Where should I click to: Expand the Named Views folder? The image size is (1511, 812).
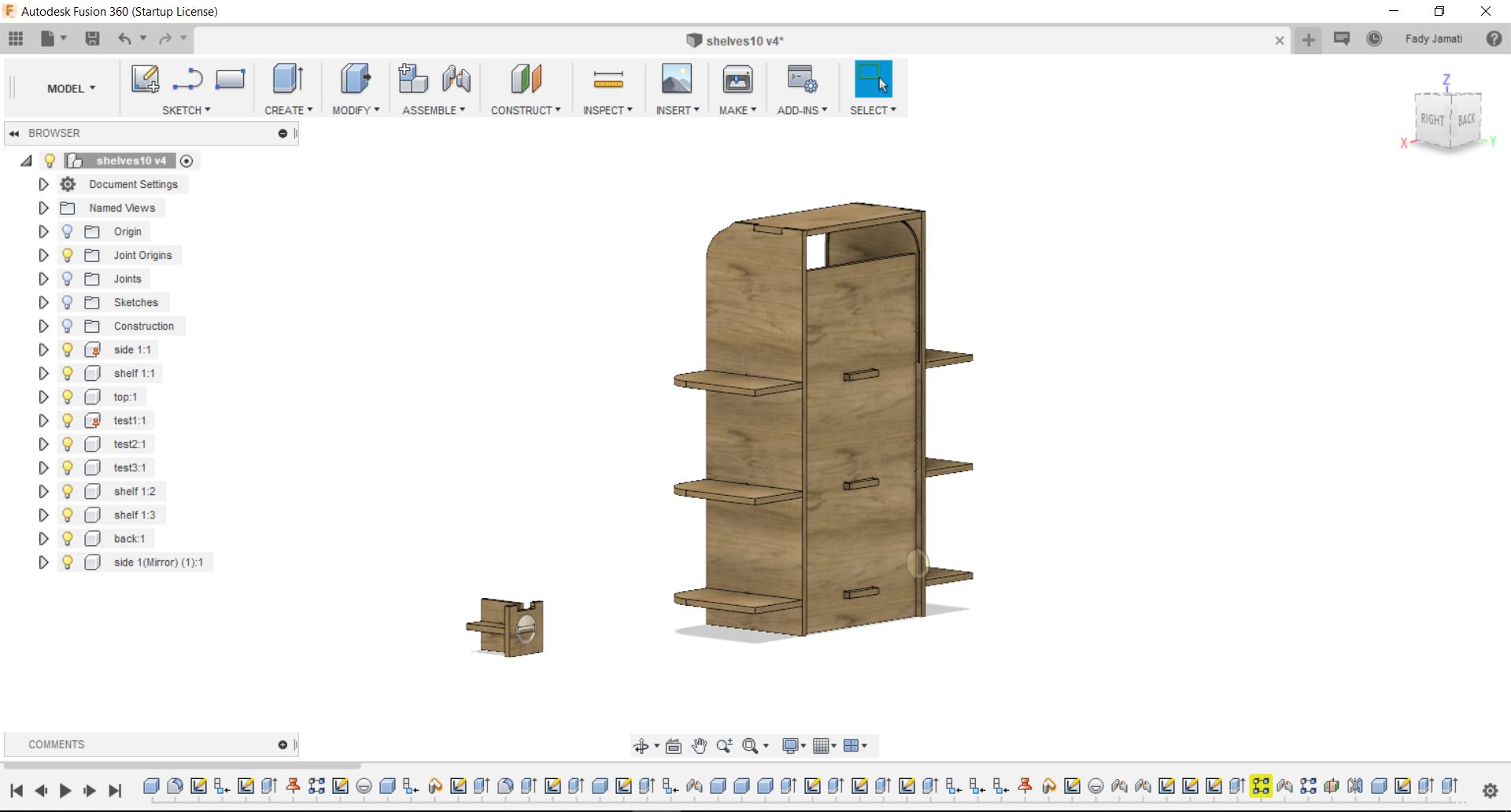44,208
